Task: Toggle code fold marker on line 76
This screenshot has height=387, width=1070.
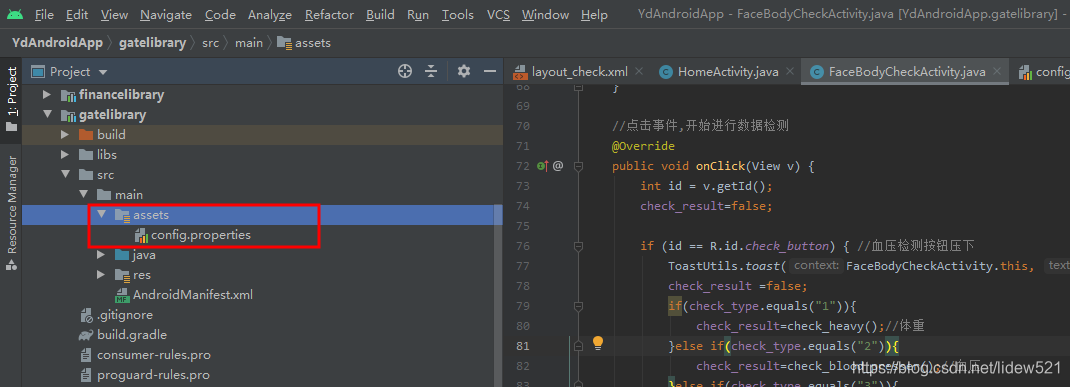Action: (x=578, y=246)
